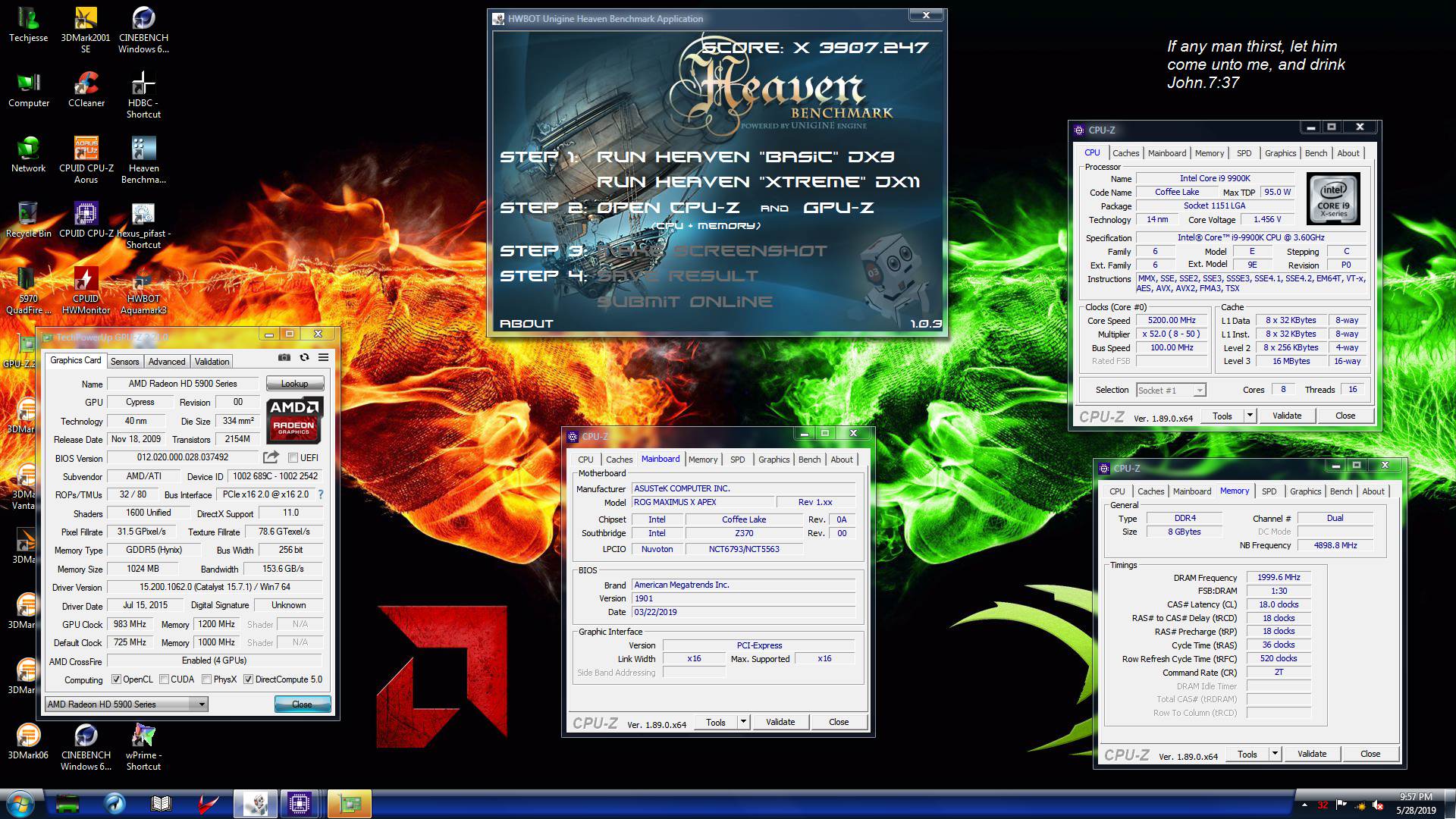Open the Socket #1 selection dropdown in CPU-Z
This screenshot has height=819, width=1456.
coord(1171,390)
